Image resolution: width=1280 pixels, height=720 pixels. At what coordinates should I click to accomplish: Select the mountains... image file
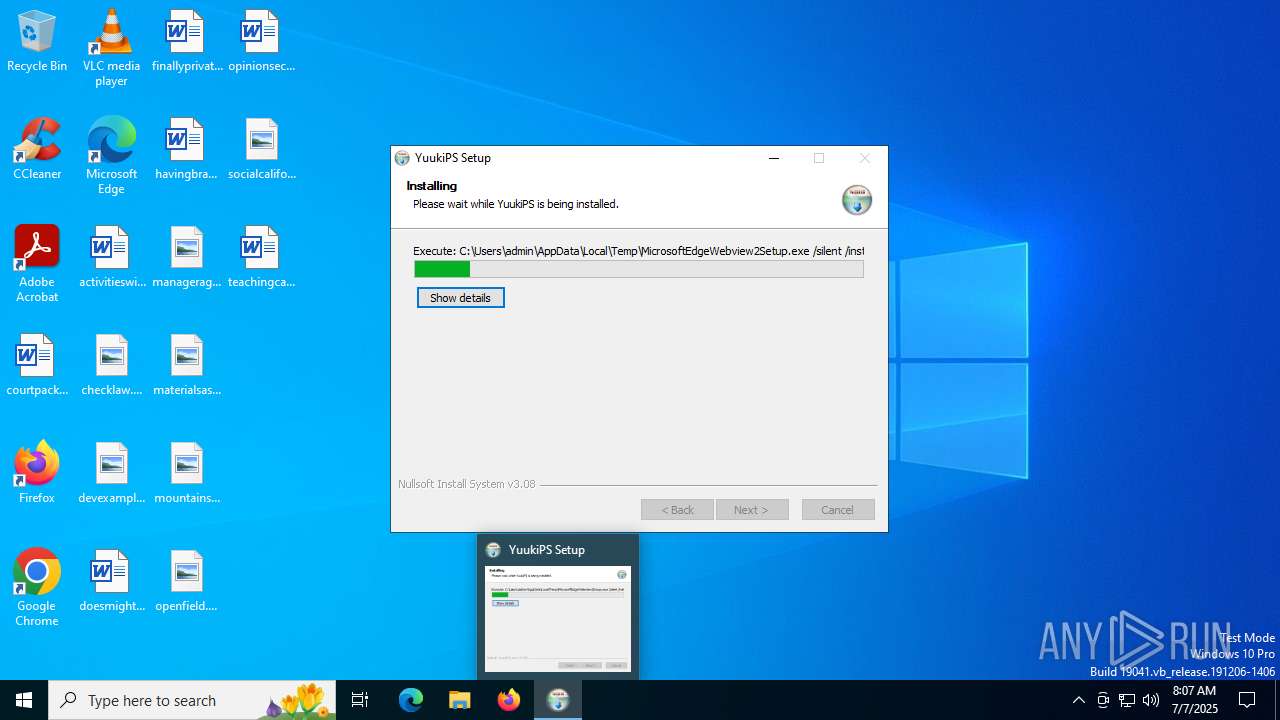pyautogui.click(x=187, y=474)
